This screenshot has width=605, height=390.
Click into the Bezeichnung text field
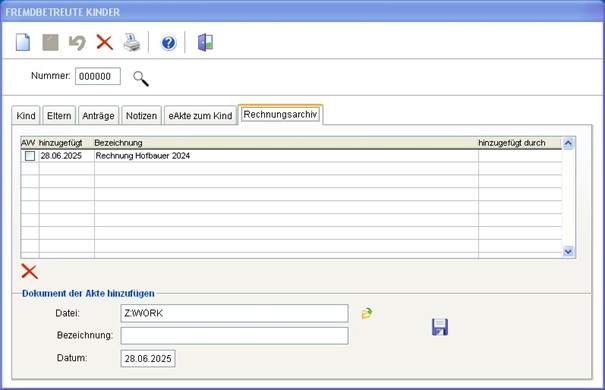(x=234, y=336)
